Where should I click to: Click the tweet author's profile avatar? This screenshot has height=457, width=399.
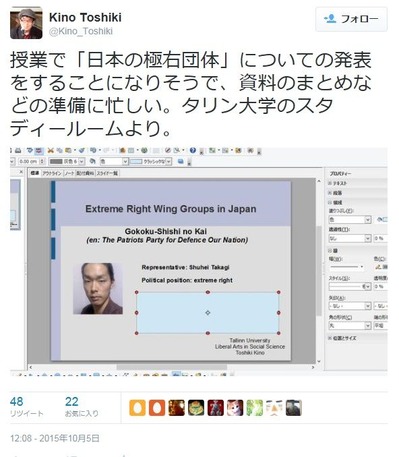point(26,23)
